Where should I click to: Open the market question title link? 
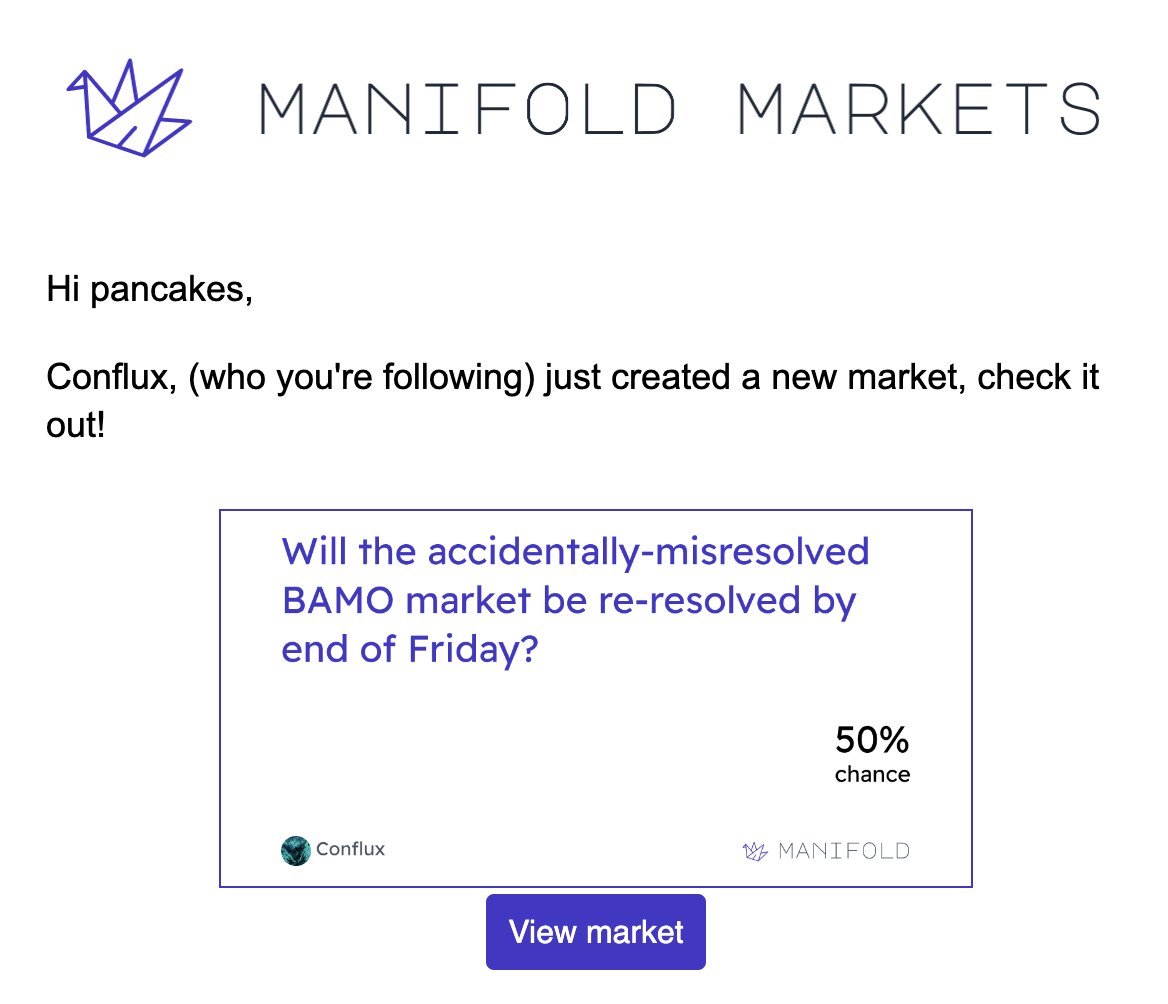point(575,600)
